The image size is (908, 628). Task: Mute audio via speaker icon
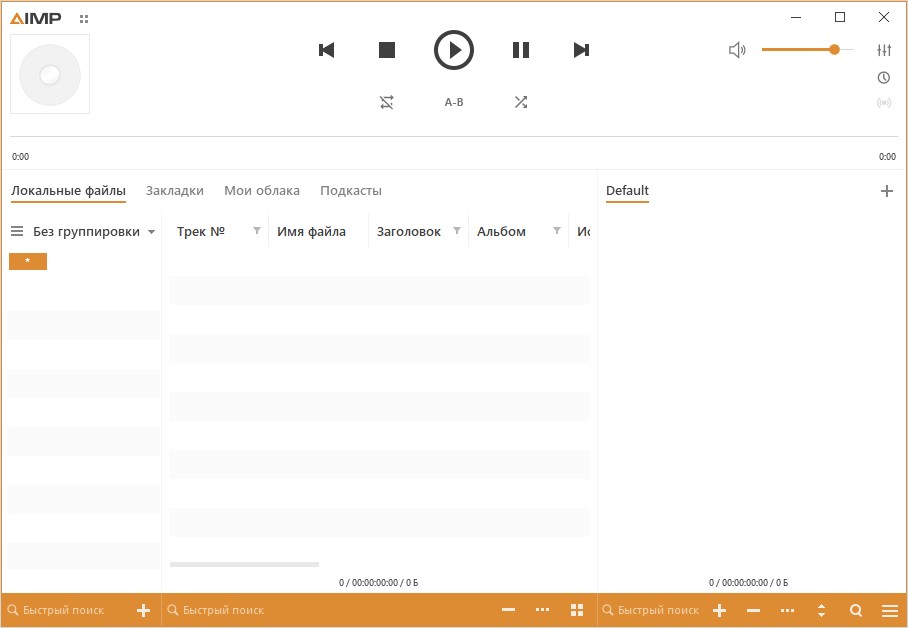tap(737, 50)
